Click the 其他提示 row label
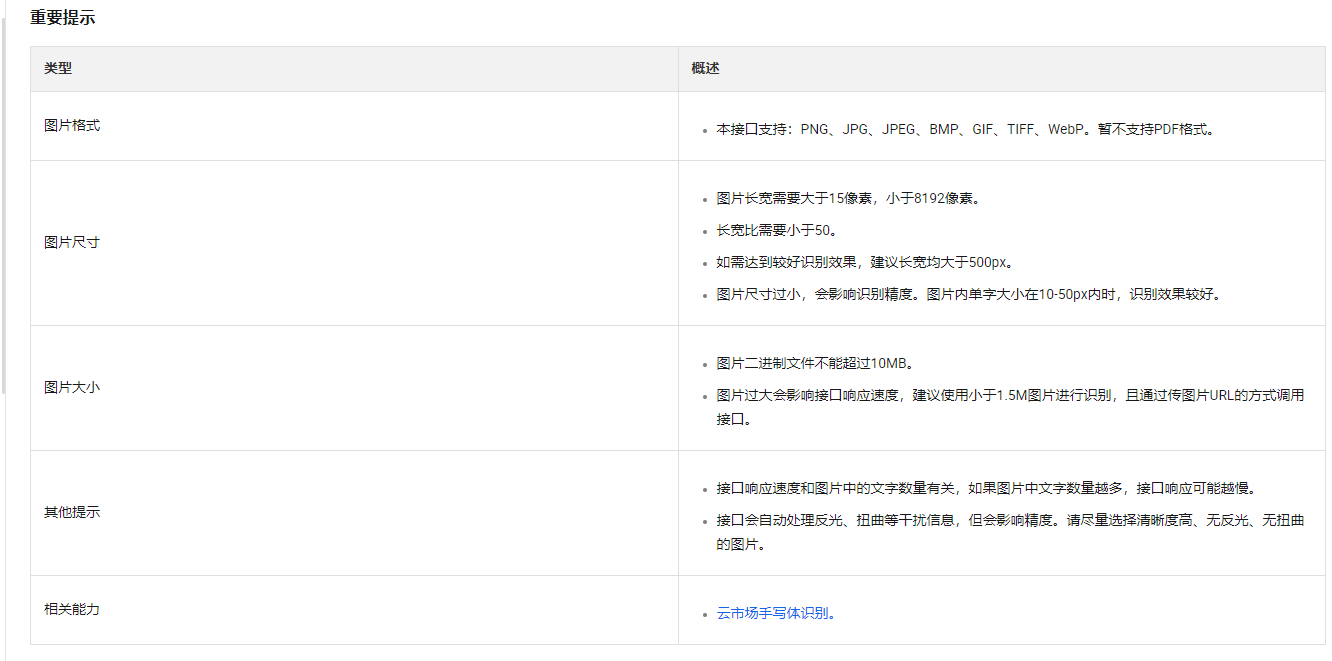1332x661 pixels. (72, 513)
